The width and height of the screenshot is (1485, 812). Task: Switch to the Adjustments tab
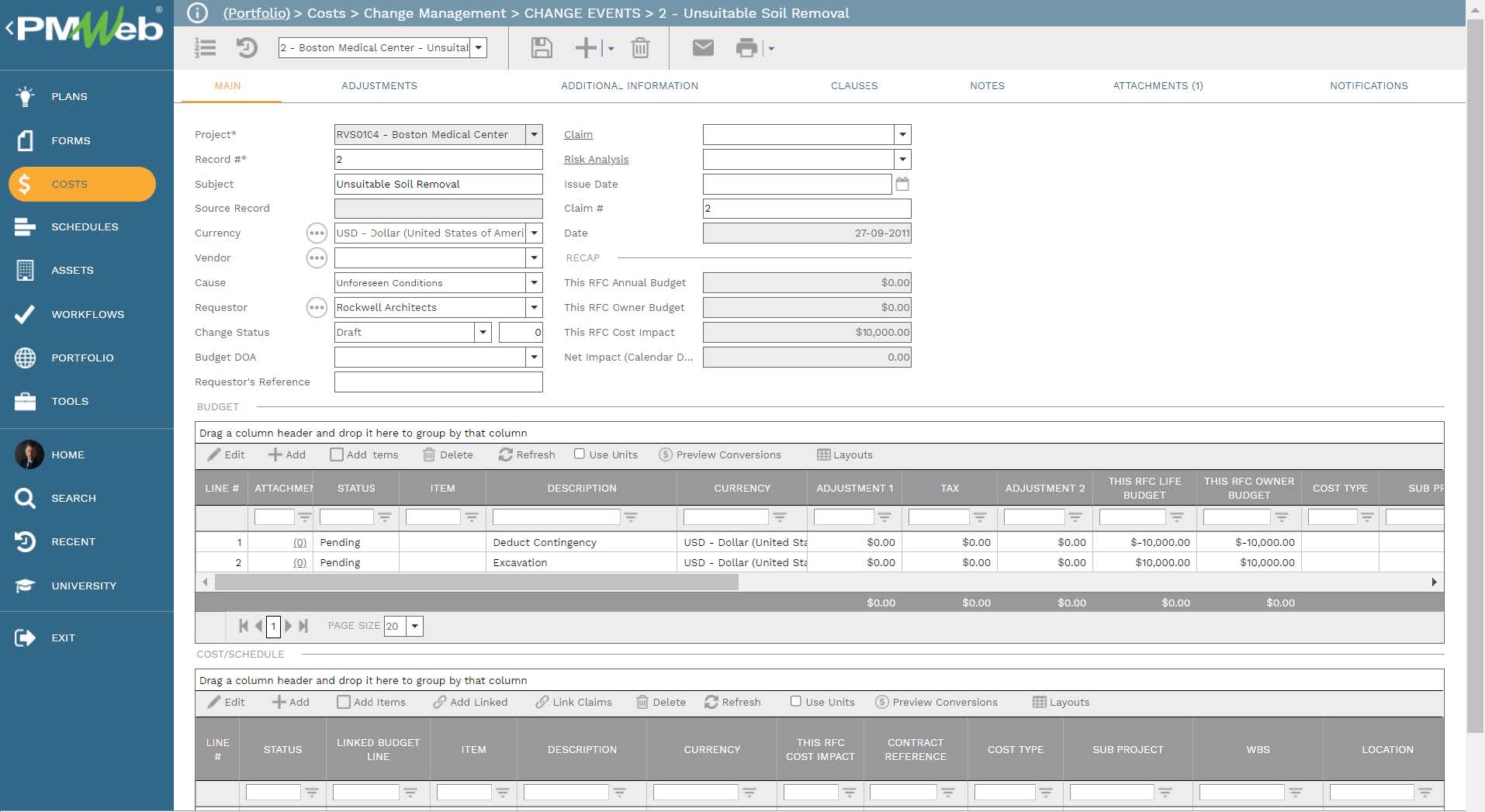[379, 85]
